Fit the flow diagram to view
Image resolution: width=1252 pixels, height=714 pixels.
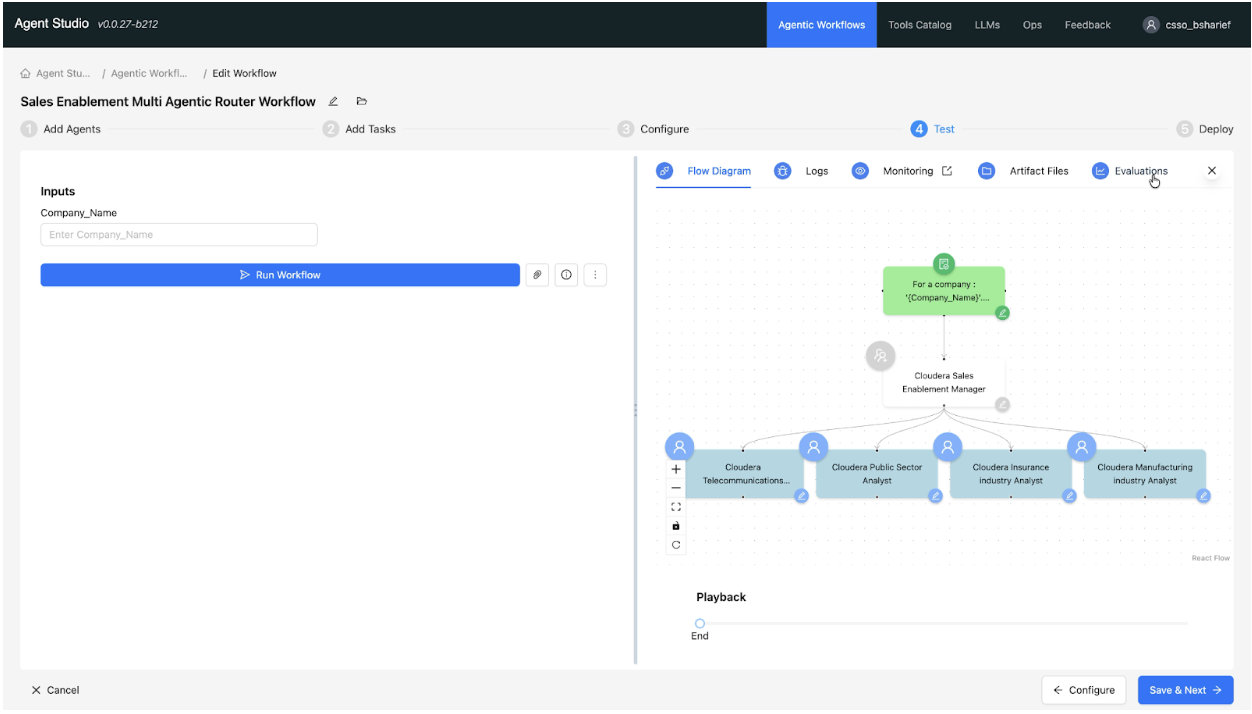[x=676, y=507]
